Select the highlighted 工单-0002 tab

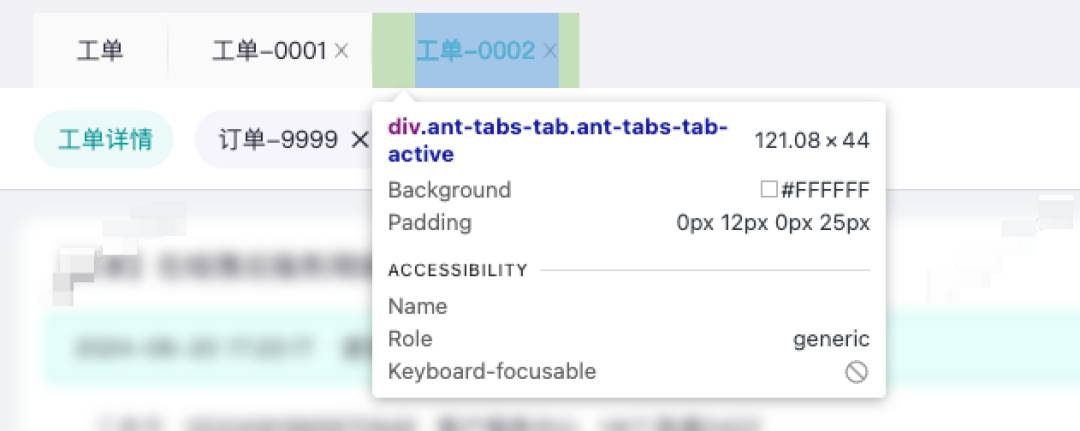[476, 50]
